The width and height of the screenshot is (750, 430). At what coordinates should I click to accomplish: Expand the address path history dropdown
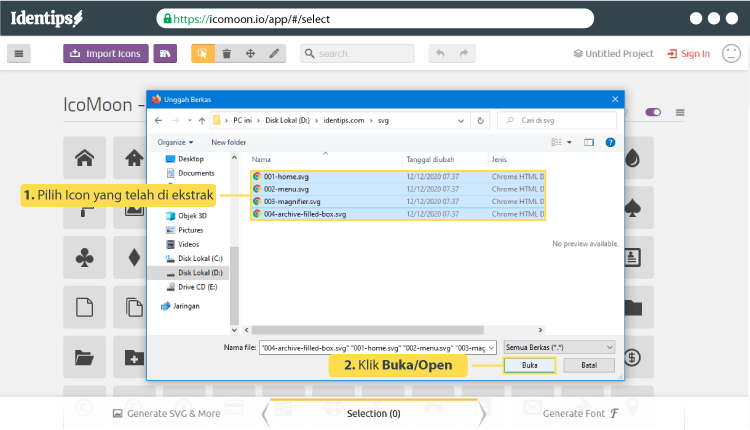[461, 121]
